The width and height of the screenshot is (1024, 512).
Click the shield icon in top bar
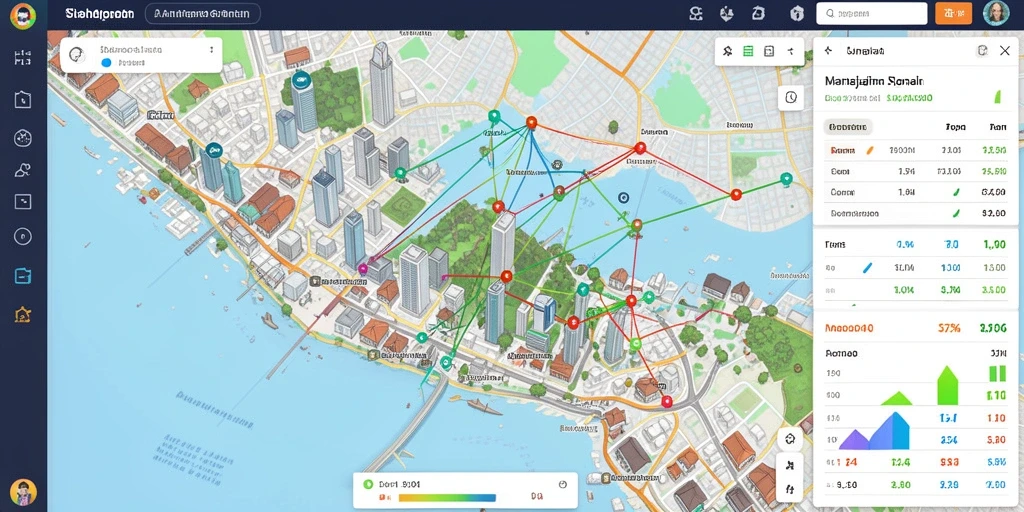796,13
